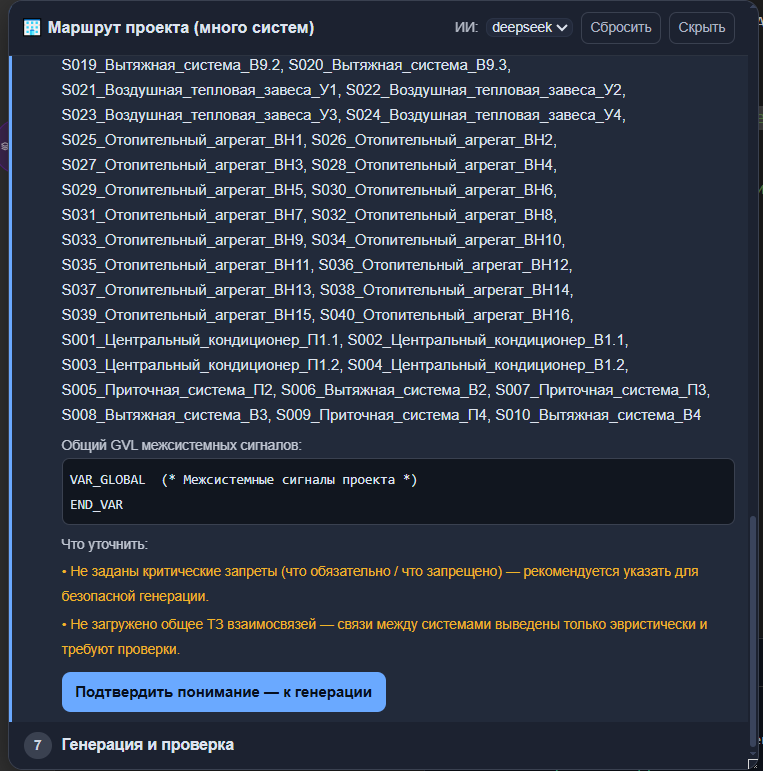Click the Что уточнить heading
763x771 pixels.
(x=105, y=544)
